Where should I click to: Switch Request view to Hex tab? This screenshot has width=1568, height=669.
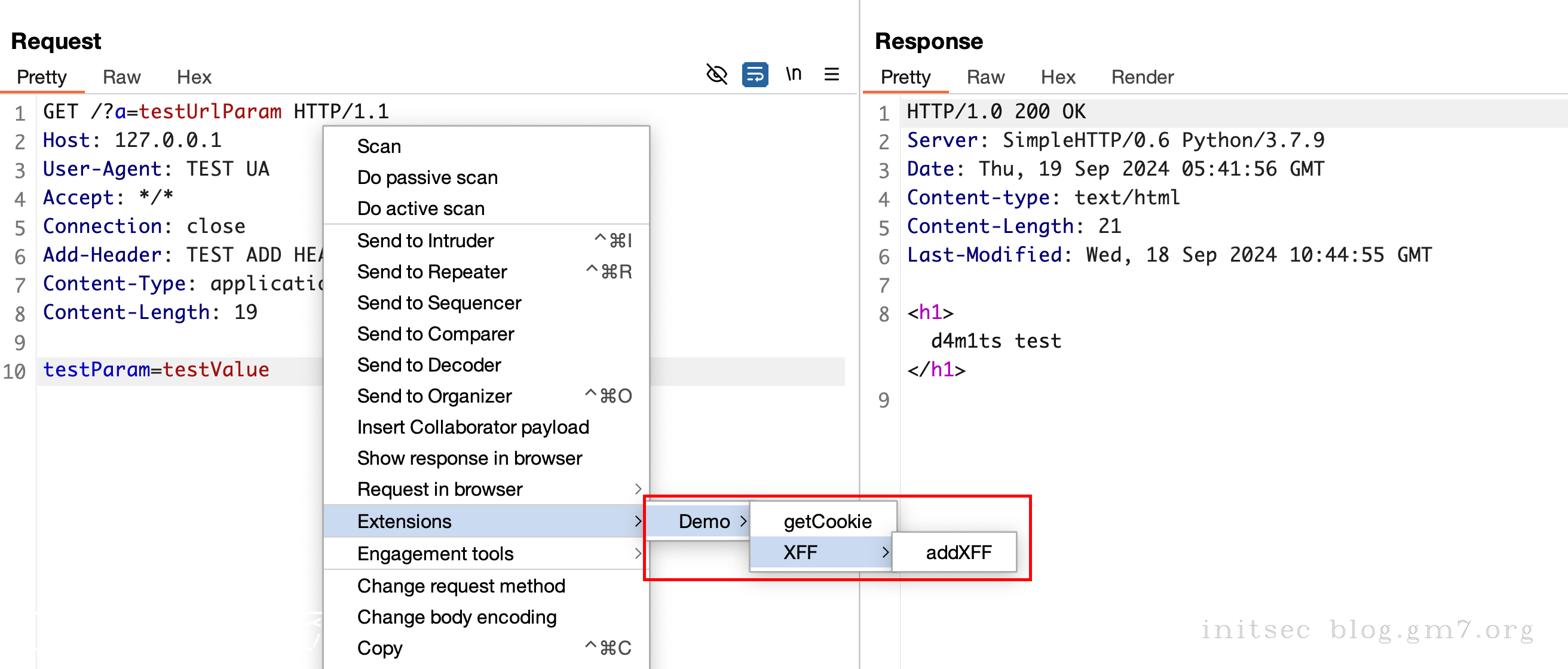194,77
